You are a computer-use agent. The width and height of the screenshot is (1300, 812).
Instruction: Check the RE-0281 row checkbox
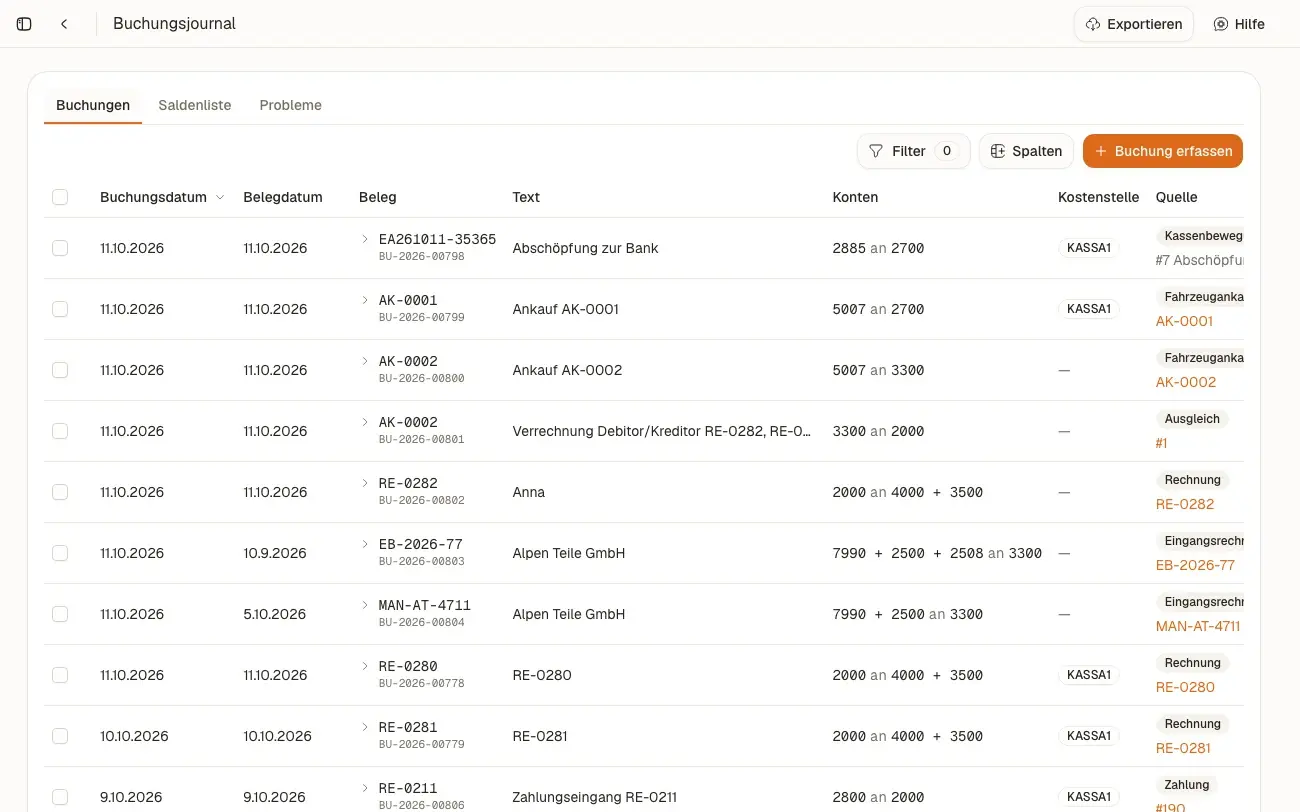tap(60, 736)
